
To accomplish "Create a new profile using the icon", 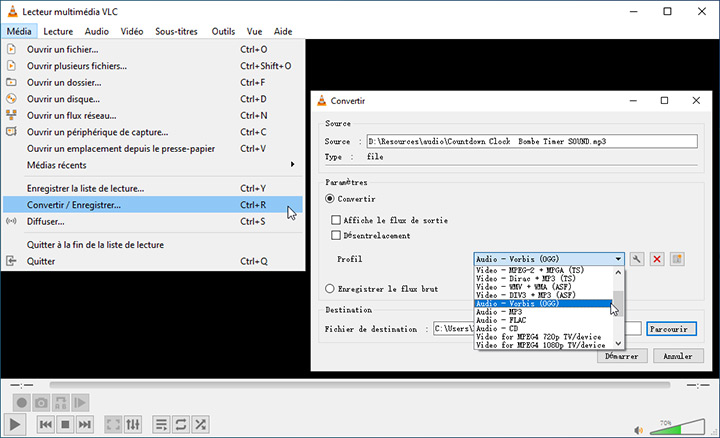I will point(677,259).
